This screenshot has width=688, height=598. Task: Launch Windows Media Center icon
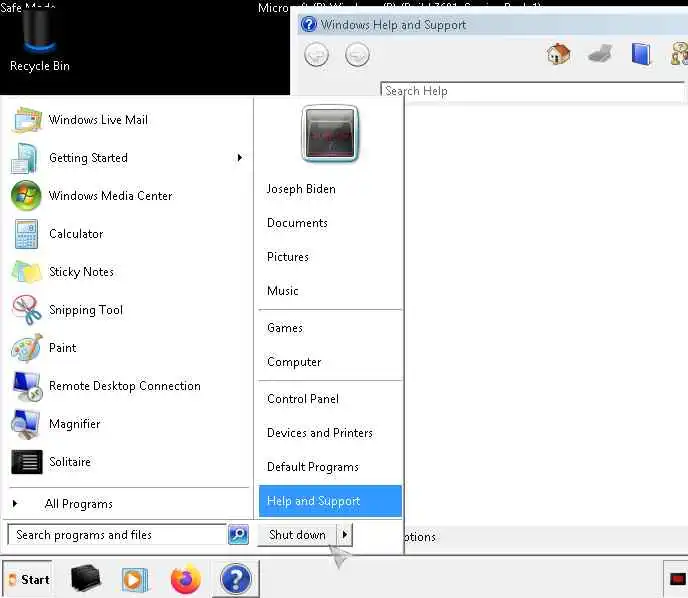pyautogui.click(x=26, y=195)
